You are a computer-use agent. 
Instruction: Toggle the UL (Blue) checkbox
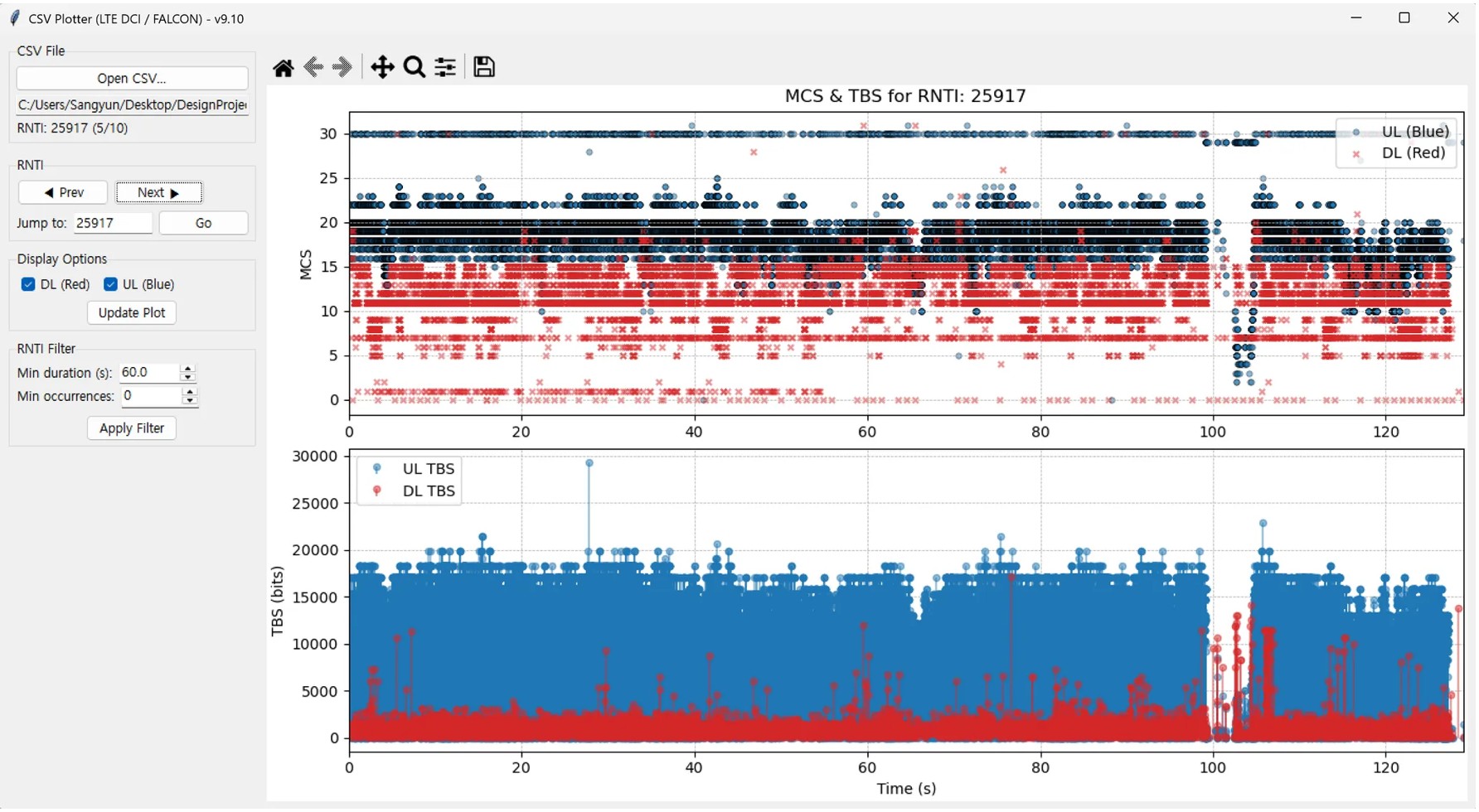click(110, 285)
